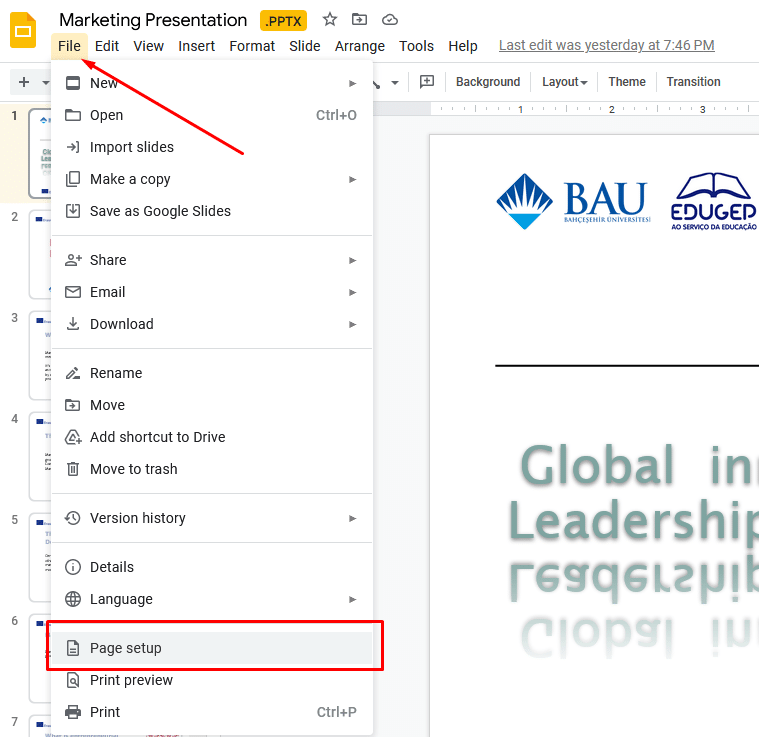Image resolution: width=759 pixels, height=737 pixels.
Task: Click the Transition button
Action: point(693,82)
